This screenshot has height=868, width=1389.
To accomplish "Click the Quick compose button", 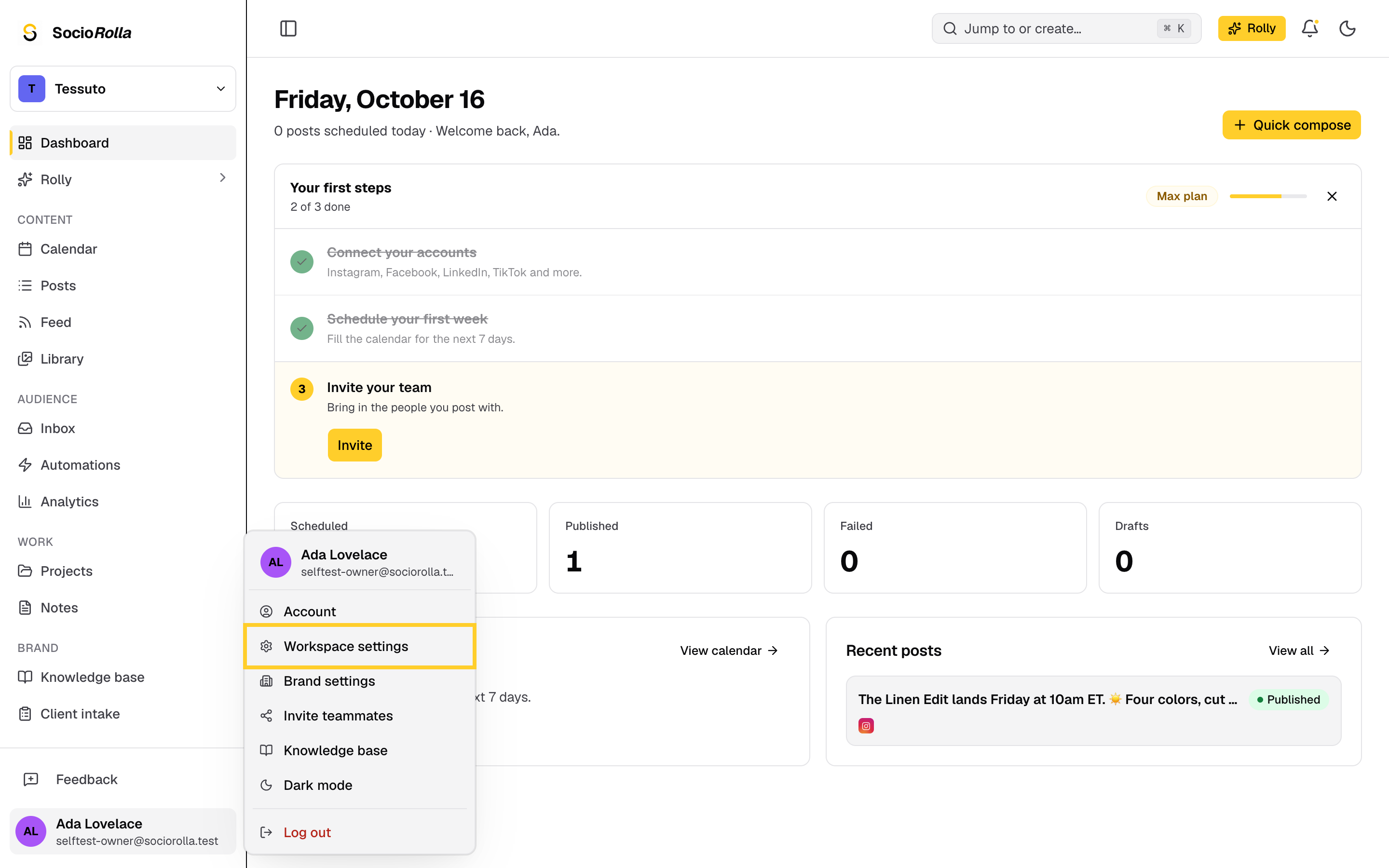I will click(x=1292, y=124).
